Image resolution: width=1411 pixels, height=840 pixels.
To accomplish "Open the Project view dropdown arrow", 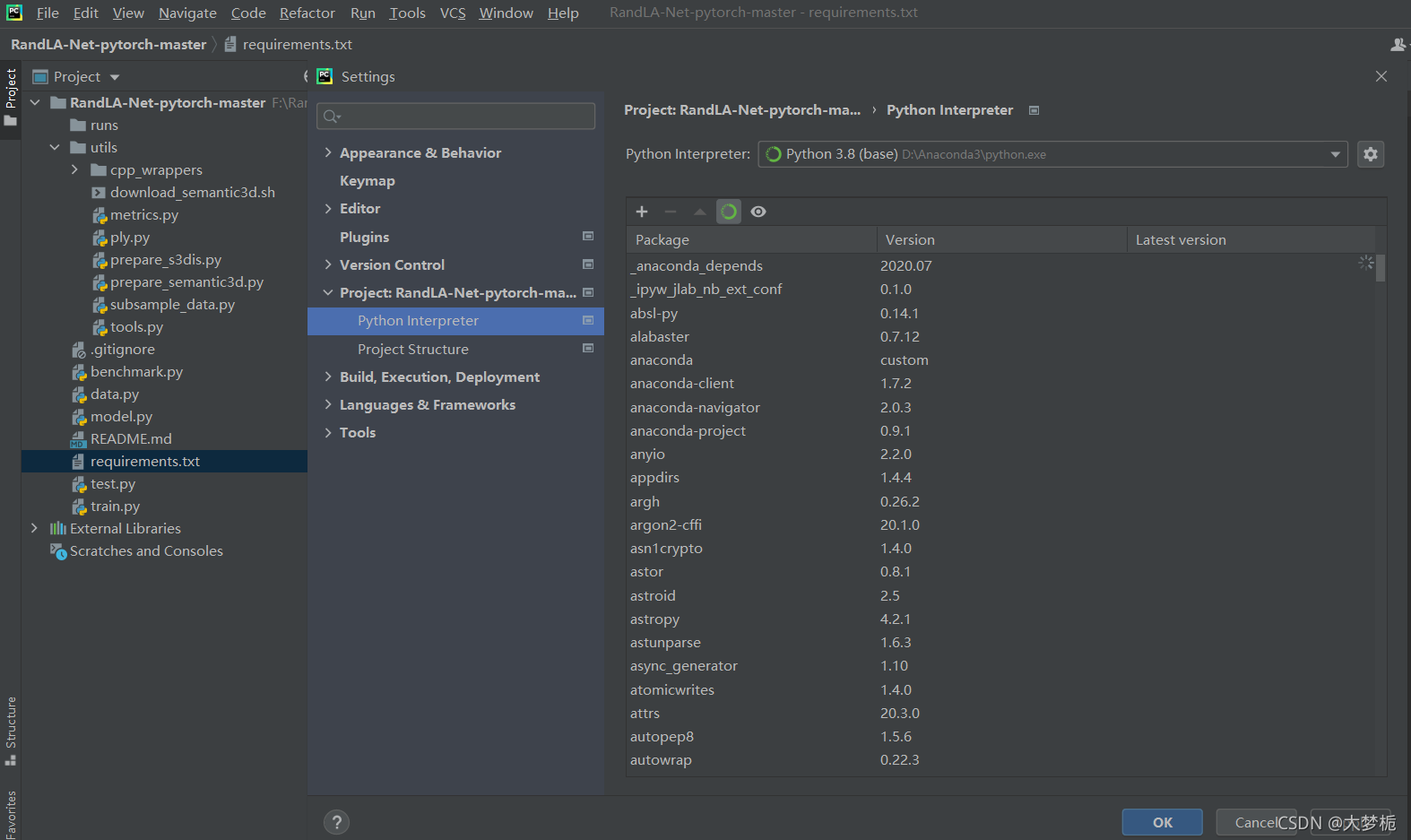I will click(115, 77).
